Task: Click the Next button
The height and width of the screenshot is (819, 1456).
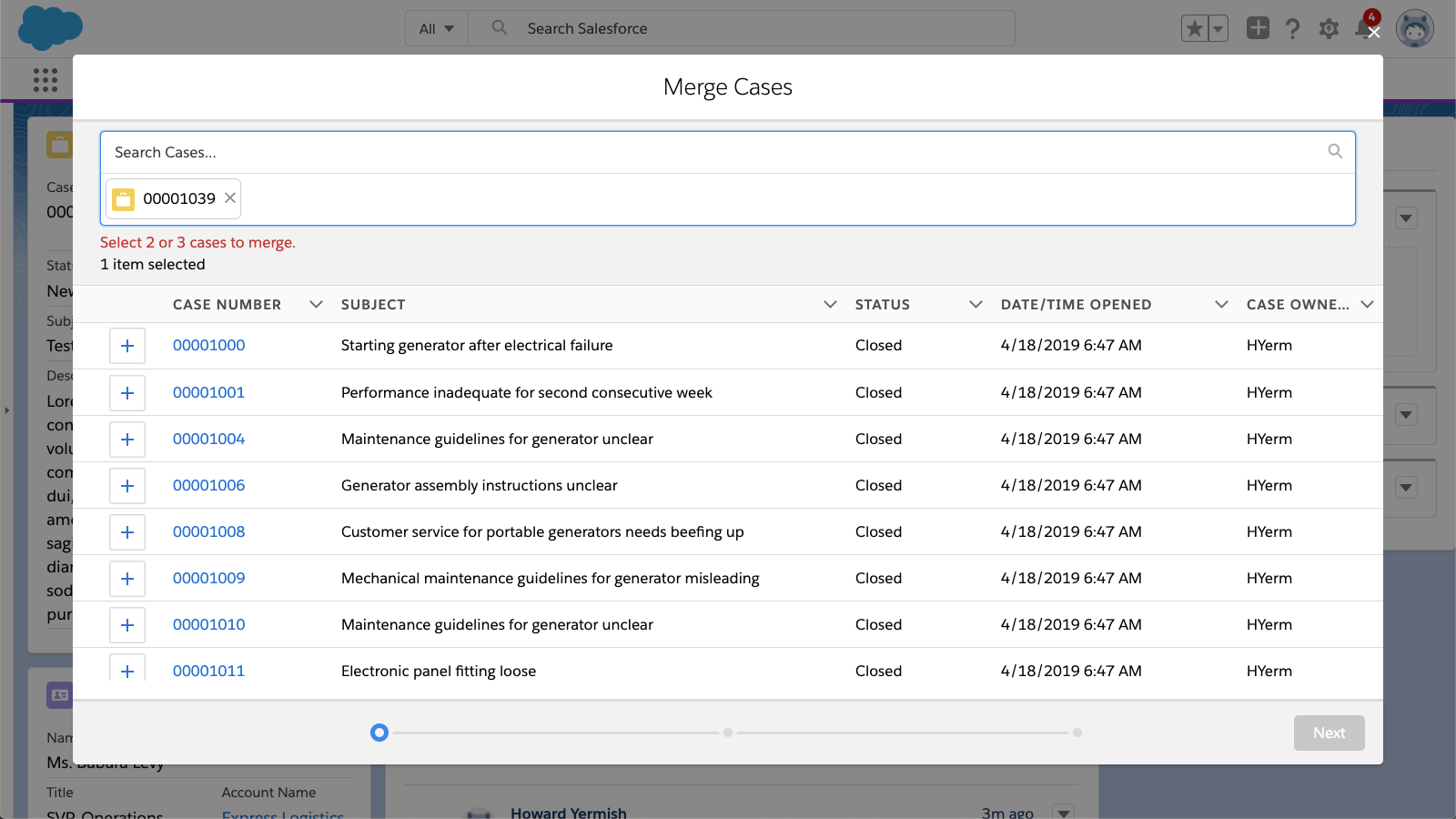Action: [x=1329, y=733]
